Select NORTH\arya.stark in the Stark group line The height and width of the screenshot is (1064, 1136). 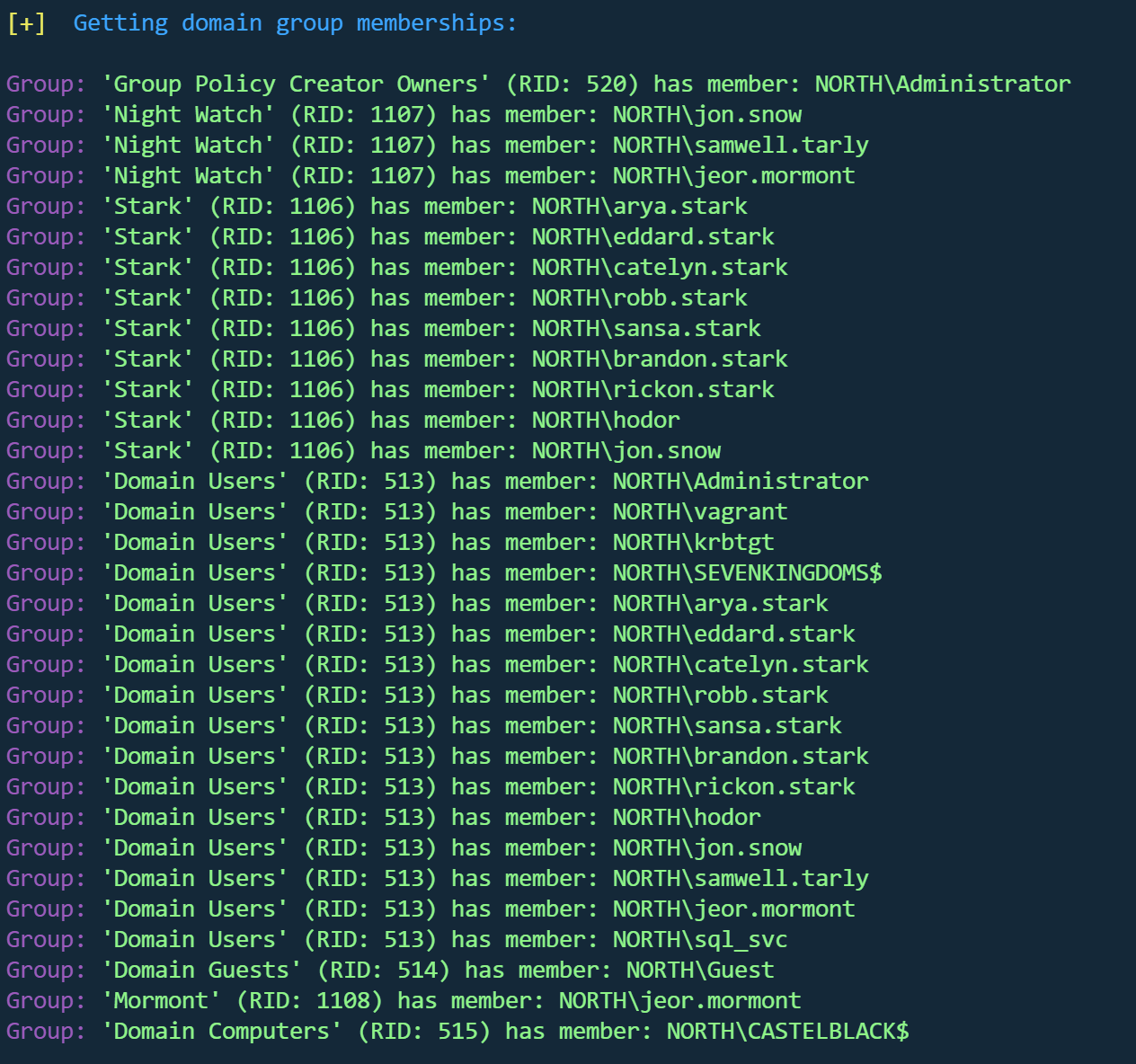pos(639,207)
